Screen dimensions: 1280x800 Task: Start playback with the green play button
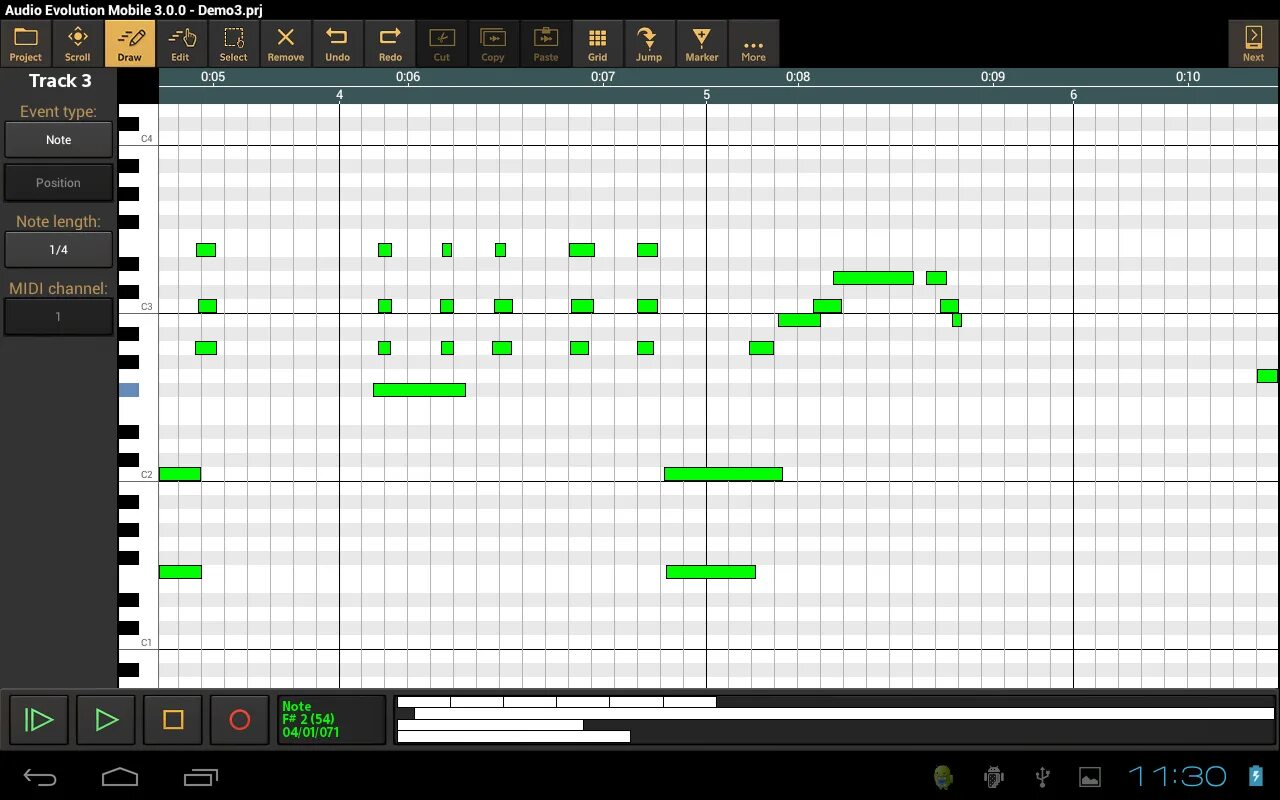point(105,719)
